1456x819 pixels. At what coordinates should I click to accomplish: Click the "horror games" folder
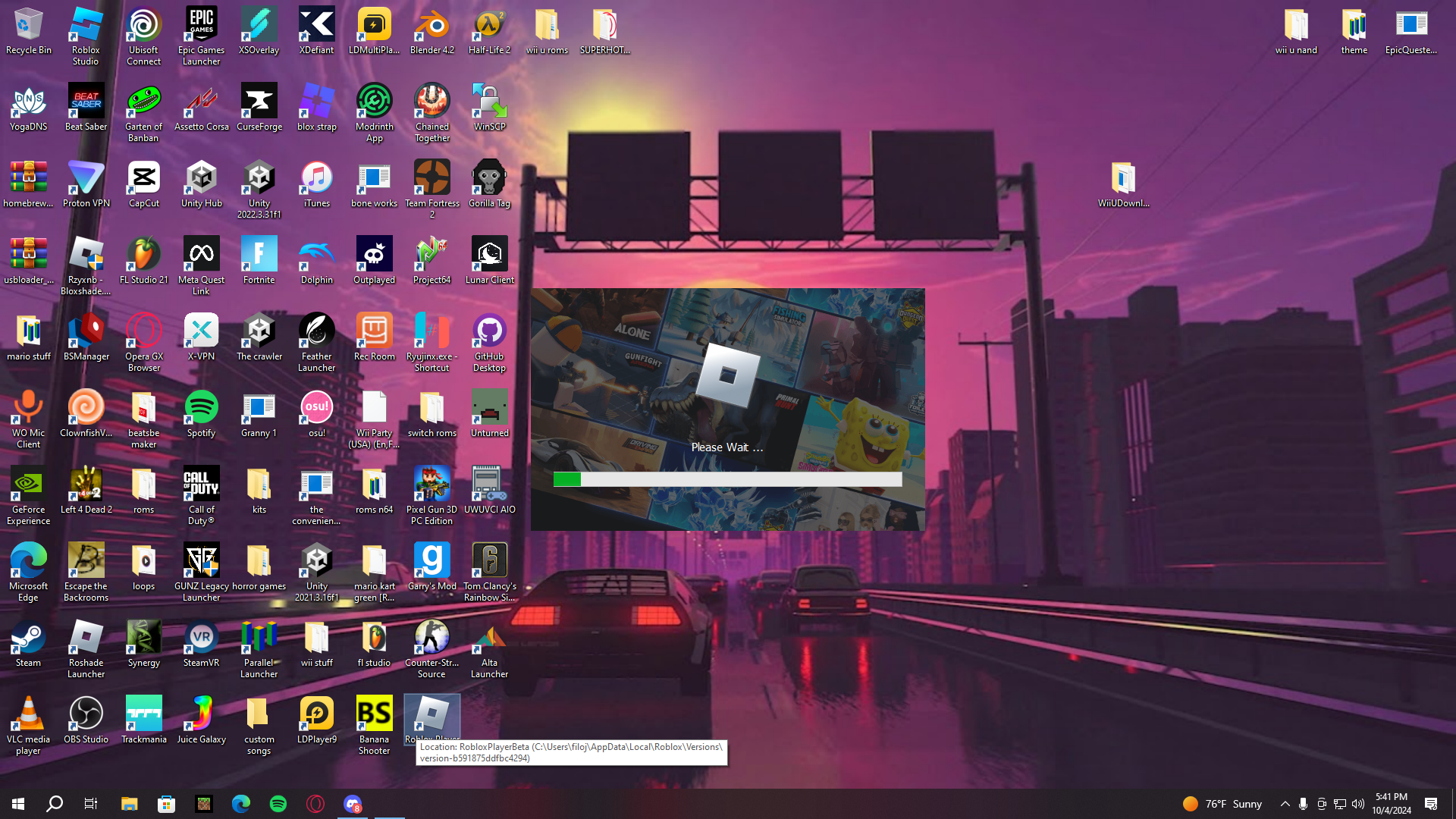(259, 568)
